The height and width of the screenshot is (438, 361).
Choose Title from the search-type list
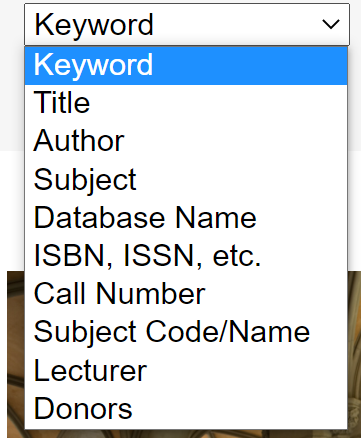pos(186,103)
